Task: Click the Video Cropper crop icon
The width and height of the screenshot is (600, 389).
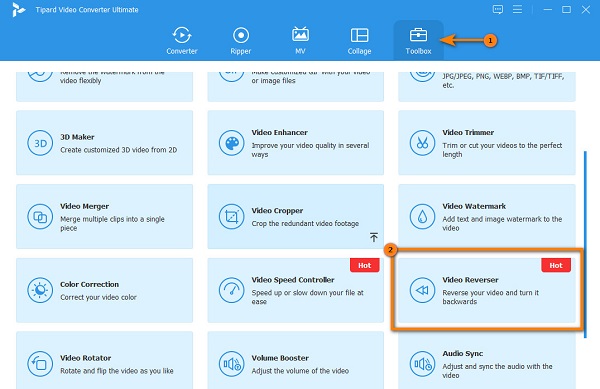Action: point(232,216)
